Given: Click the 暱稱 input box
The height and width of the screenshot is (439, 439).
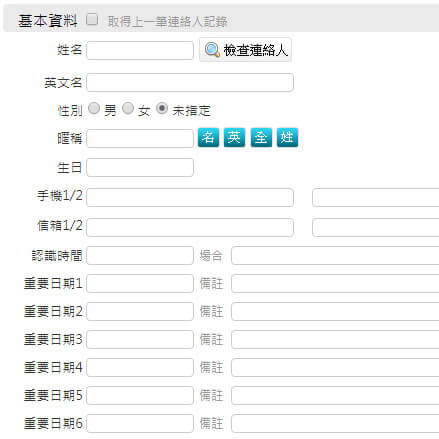Looking at the screenshot, I should click(140, 138).
